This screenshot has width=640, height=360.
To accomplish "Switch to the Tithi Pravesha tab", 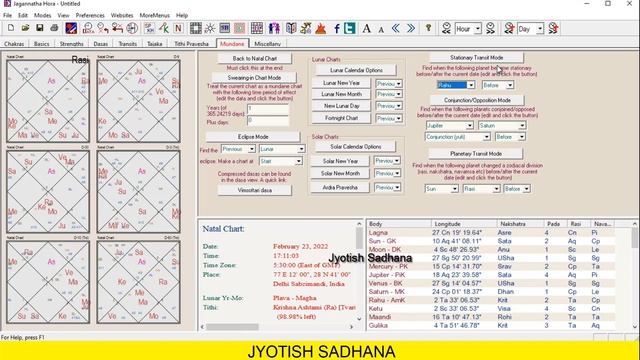I will tap(191, 44).
